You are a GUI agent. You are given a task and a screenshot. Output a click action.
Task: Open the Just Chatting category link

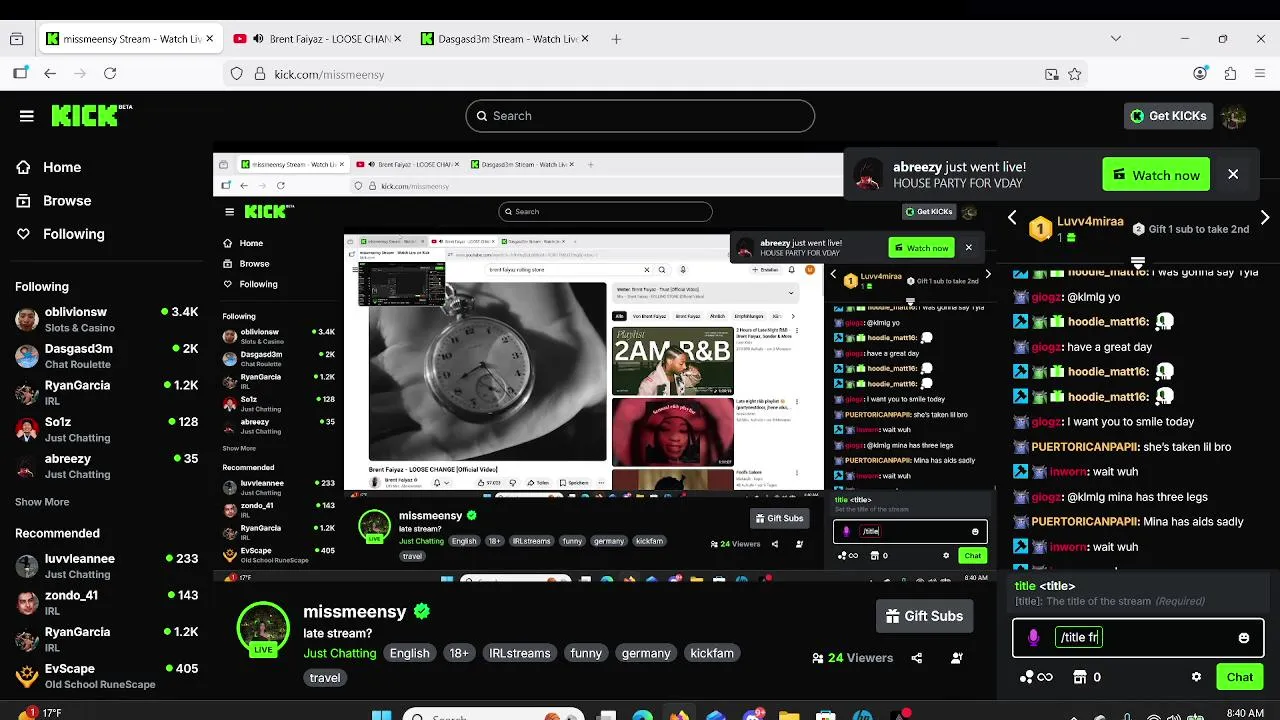(x=340, y=653)
